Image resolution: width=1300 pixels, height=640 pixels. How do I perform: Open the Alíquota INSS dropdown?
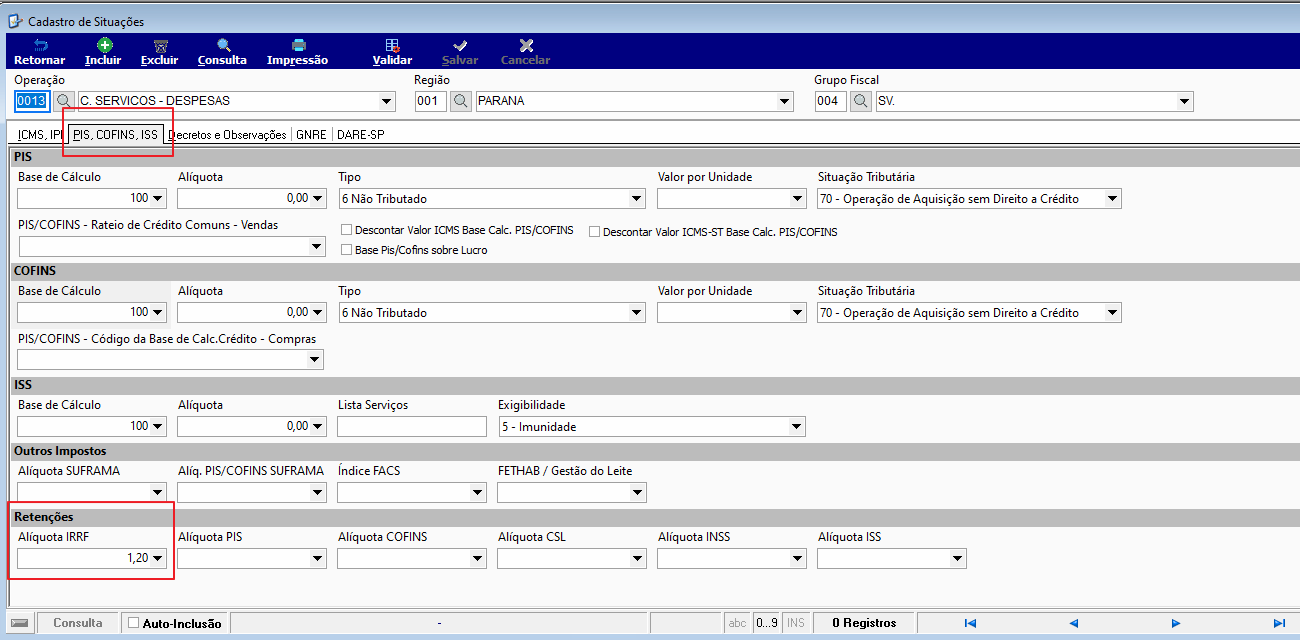click(x=797, y=559)
